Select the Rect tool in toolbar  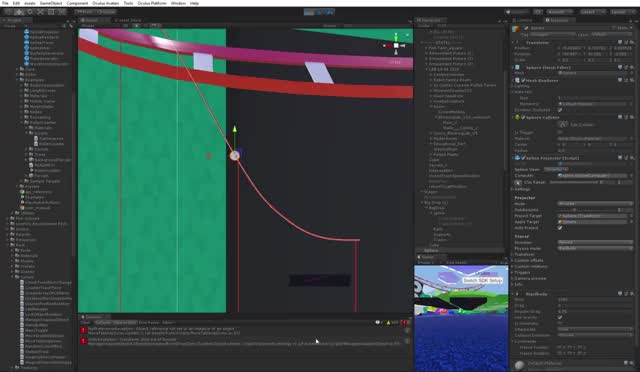click(x=51, y=12)
